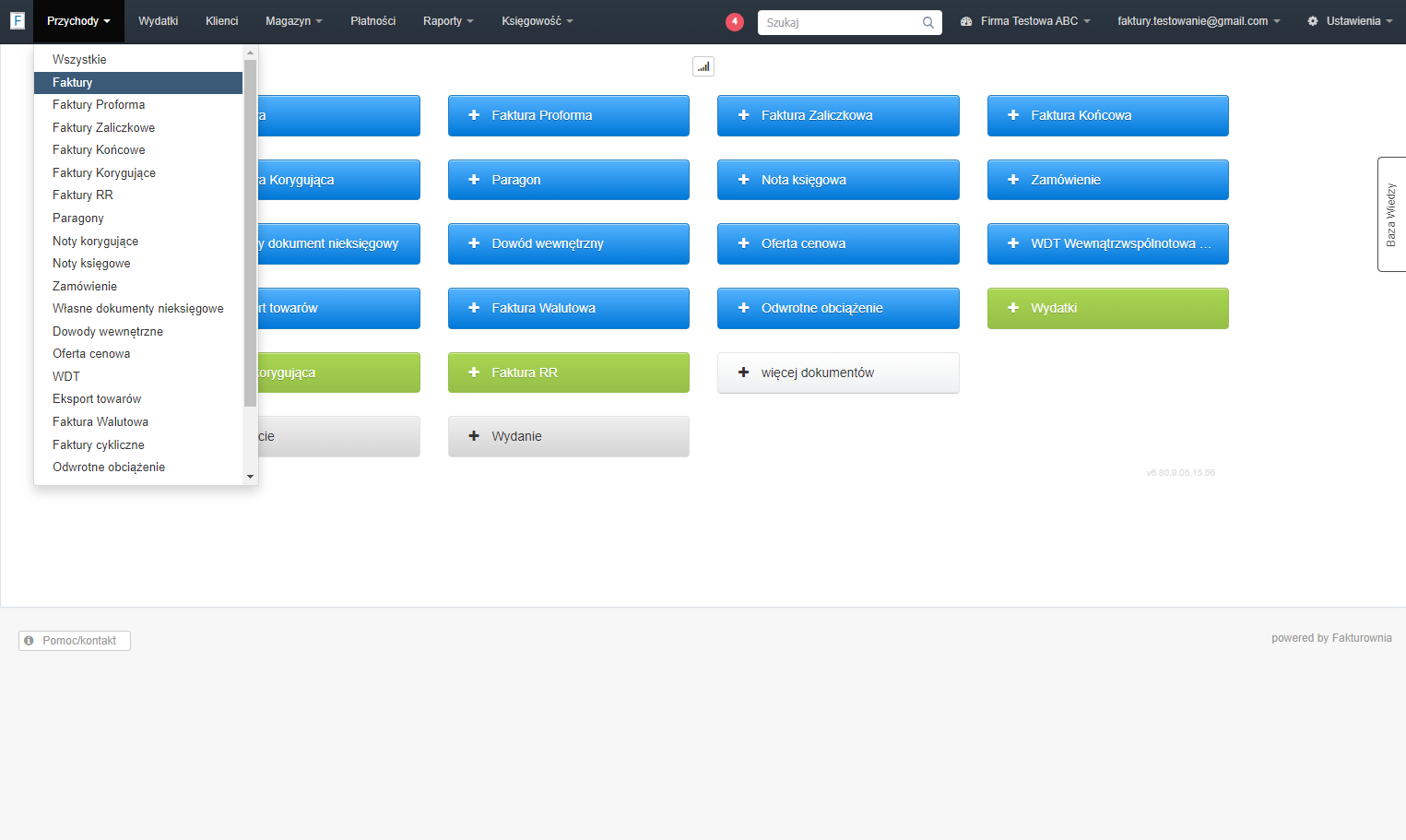Click plus icon on więcej dokumentów button

(744, 373)
